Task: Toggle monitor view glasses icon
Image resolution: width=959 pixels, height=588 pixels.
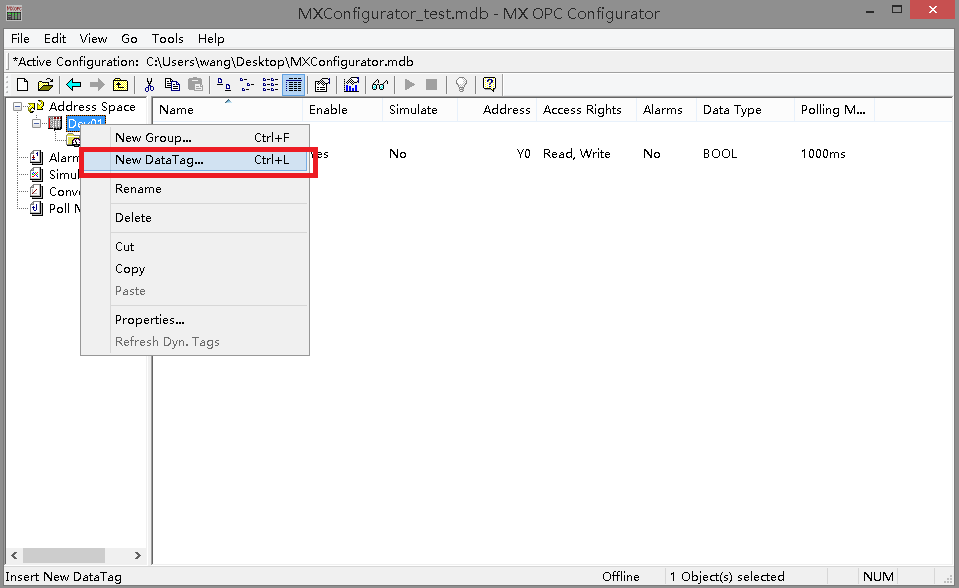Action: coord(380,84)
